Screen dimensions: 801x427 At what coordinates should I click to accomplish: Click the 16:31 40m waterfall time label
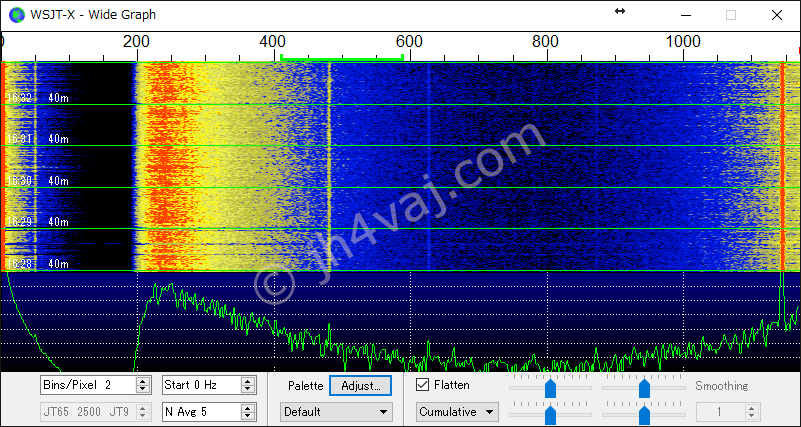37,139
